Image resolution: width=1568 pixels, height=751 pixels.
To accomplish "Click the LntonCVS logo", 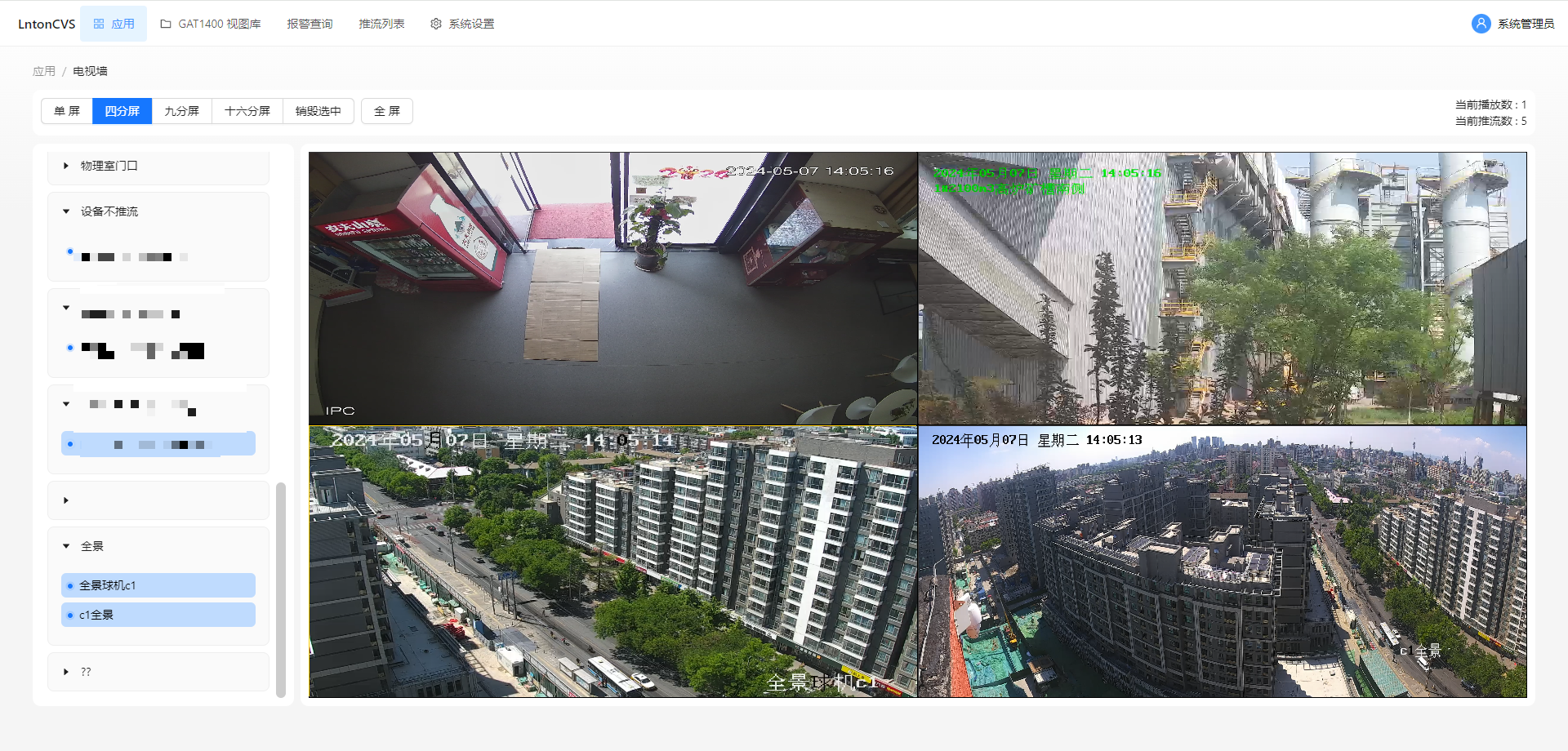I will (46, 23).
